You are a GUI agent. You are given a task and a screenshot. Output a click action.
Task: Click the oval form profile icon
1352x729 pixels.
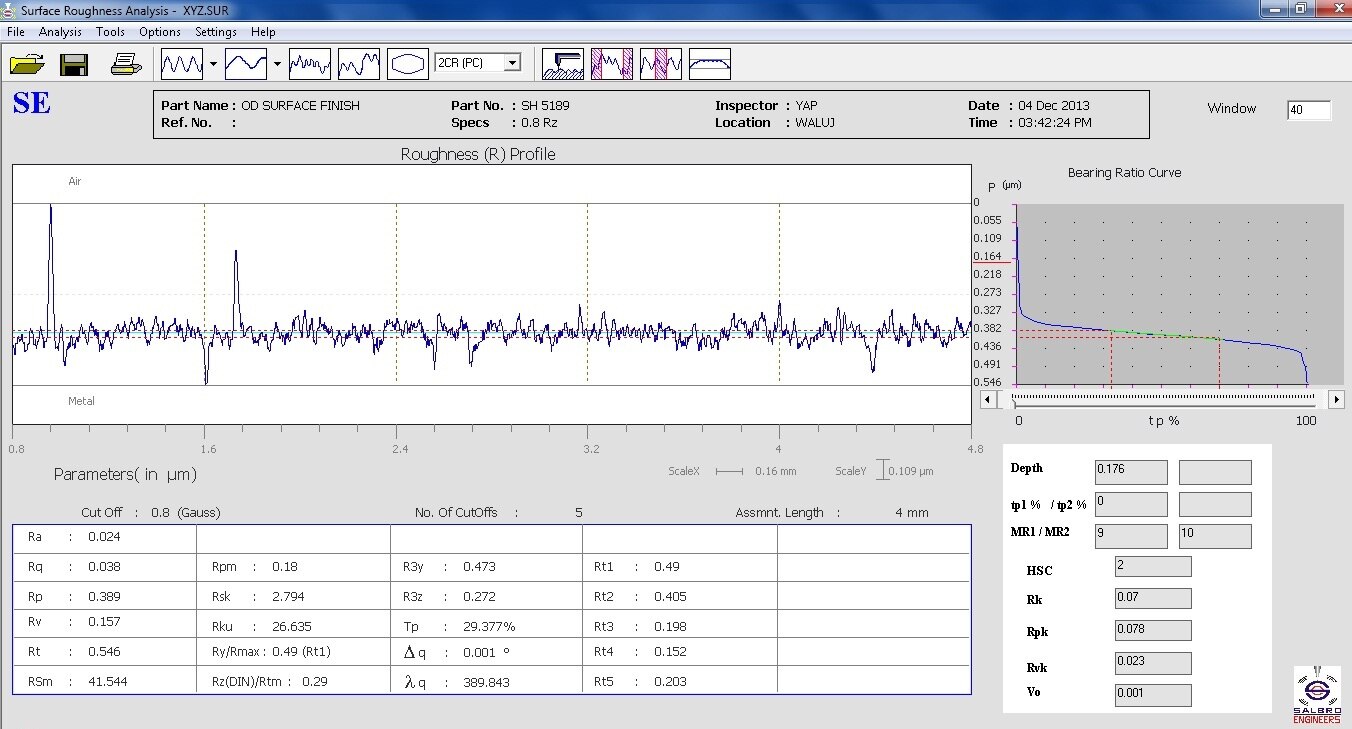pyautogui.click(x=408, y=65)
